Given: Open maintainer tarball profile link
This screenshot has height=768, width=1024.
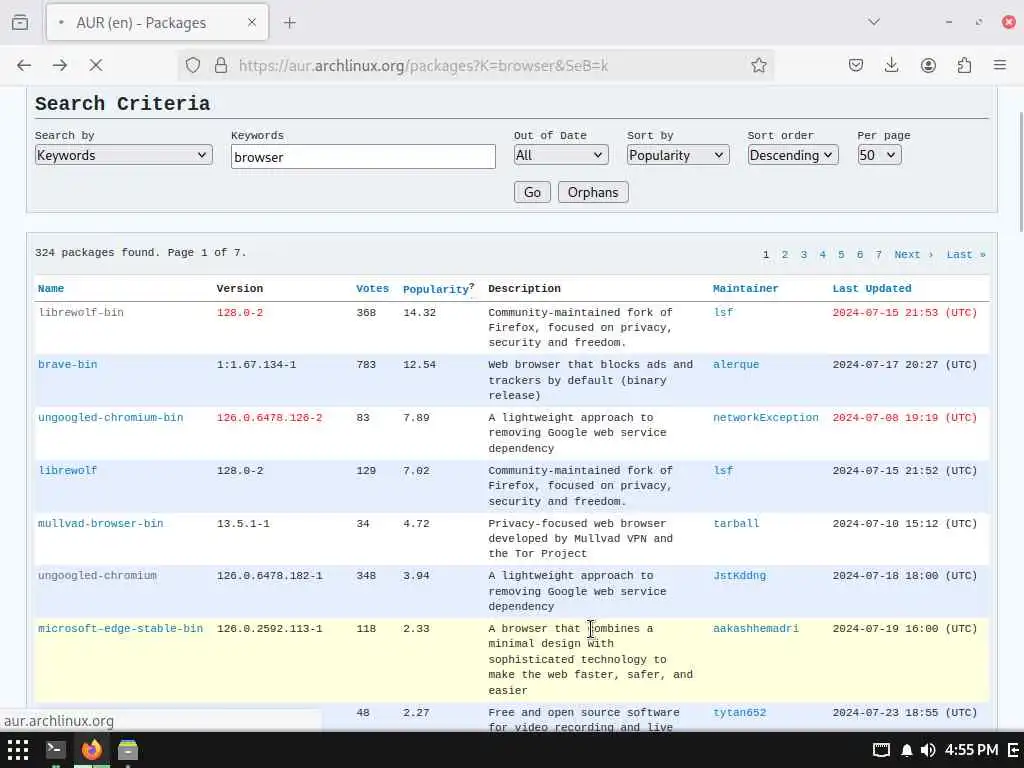Looking at the screenshot, I should [x=736, y=523].
